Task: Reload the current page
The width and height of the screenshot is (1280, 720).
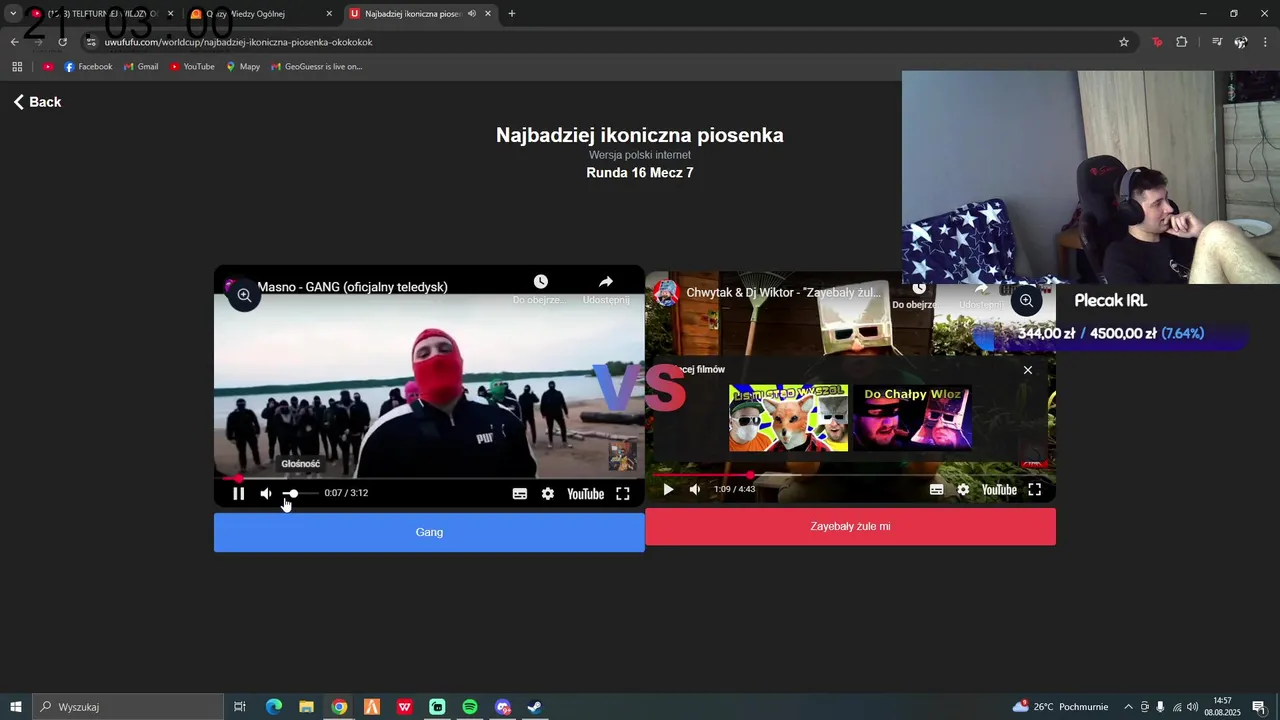Action: pos(62,42)
